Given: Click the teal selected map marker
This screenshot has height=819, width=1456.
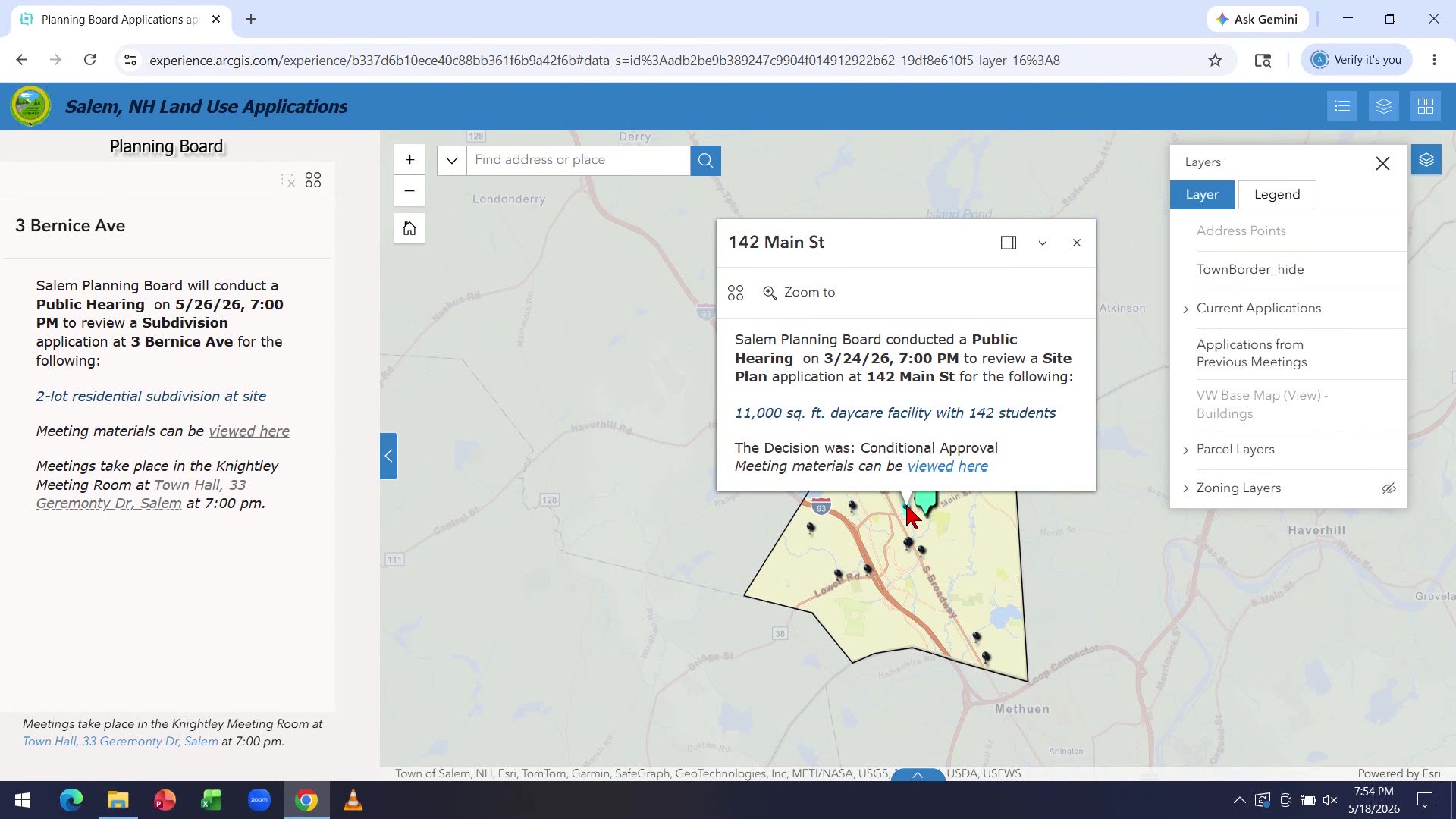Looking at the screenshot, I should click(925, 502).
